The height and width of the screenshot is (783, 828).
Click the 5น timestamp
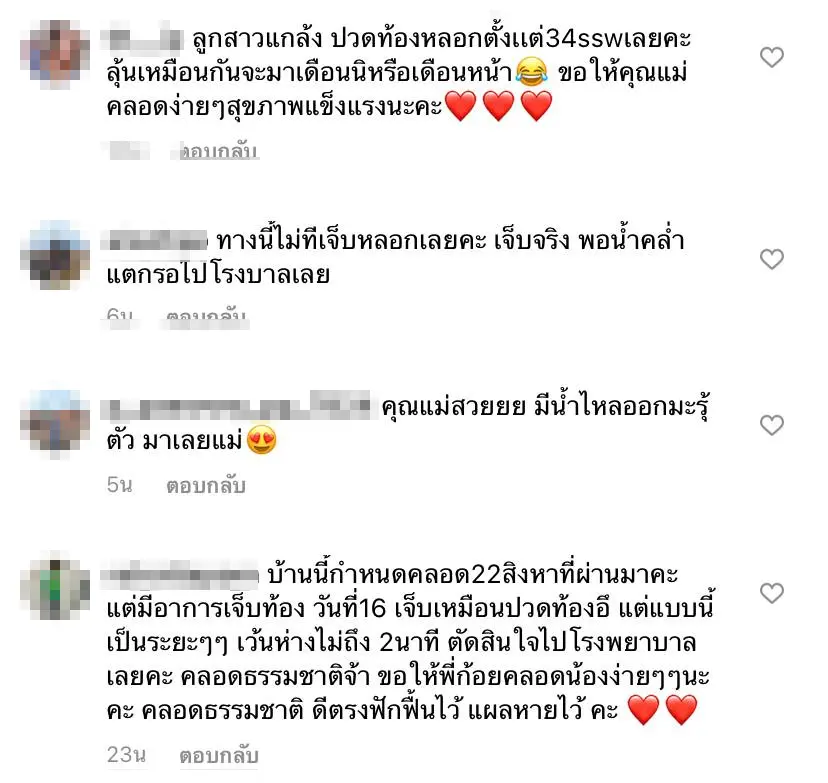119,485
